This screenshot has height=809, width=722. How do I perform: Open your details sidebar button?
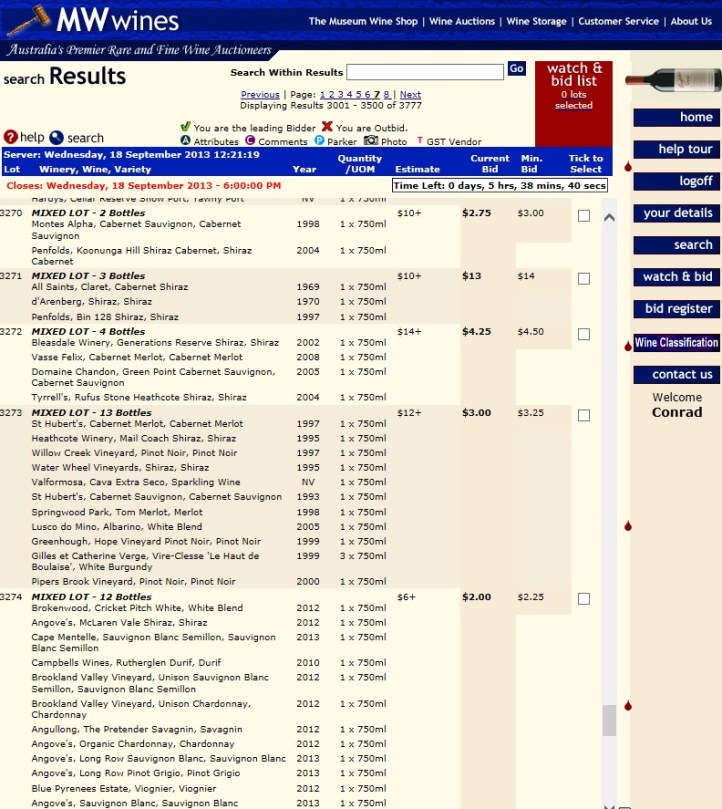(676, 214)
